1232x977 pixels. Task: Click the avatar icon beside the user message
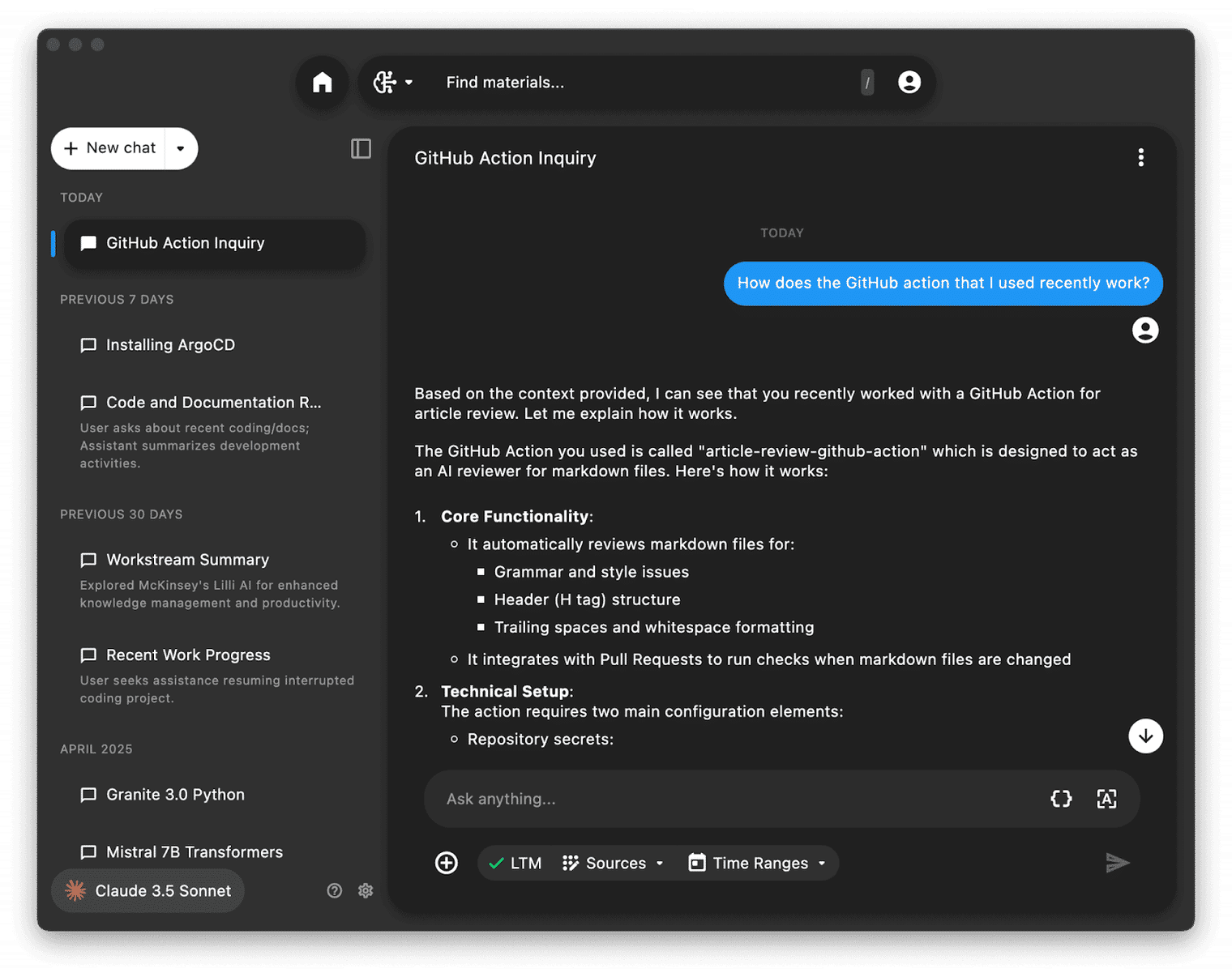(1145, 331)
